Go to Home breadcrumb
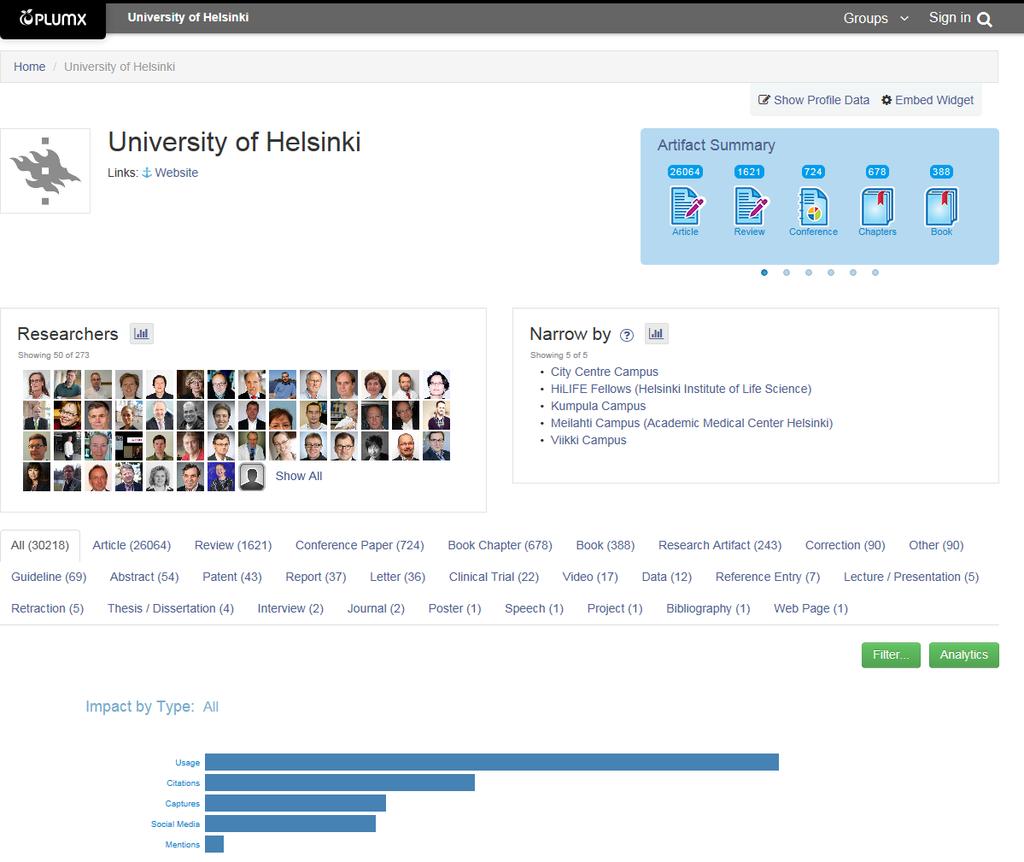This screenshot has width=1024, height=862. pos(29,67)
